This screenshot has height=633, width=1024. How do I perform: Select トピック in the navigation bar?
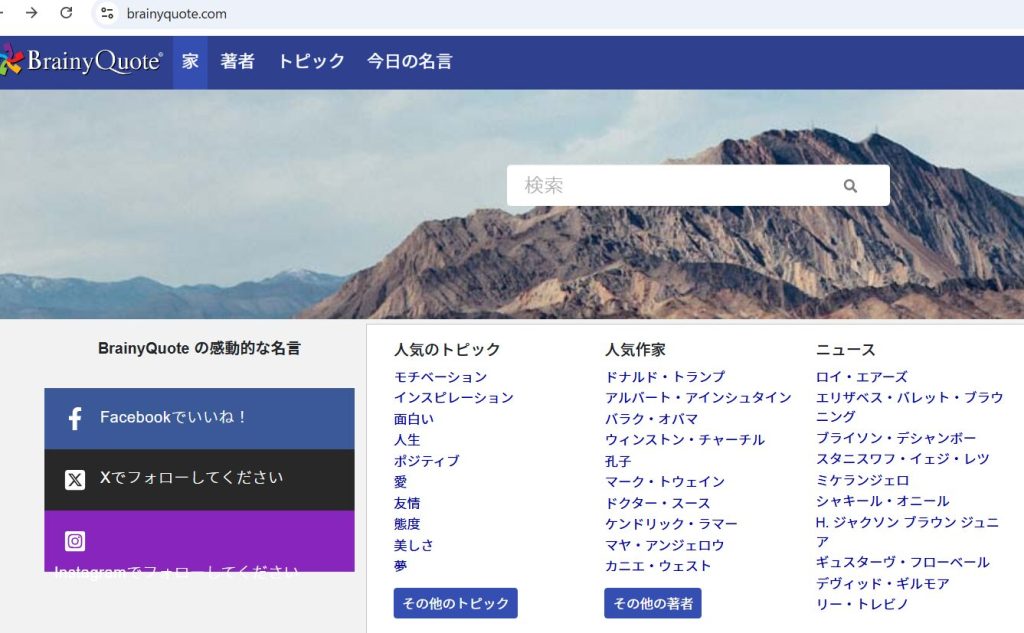[x=311, y=62]
